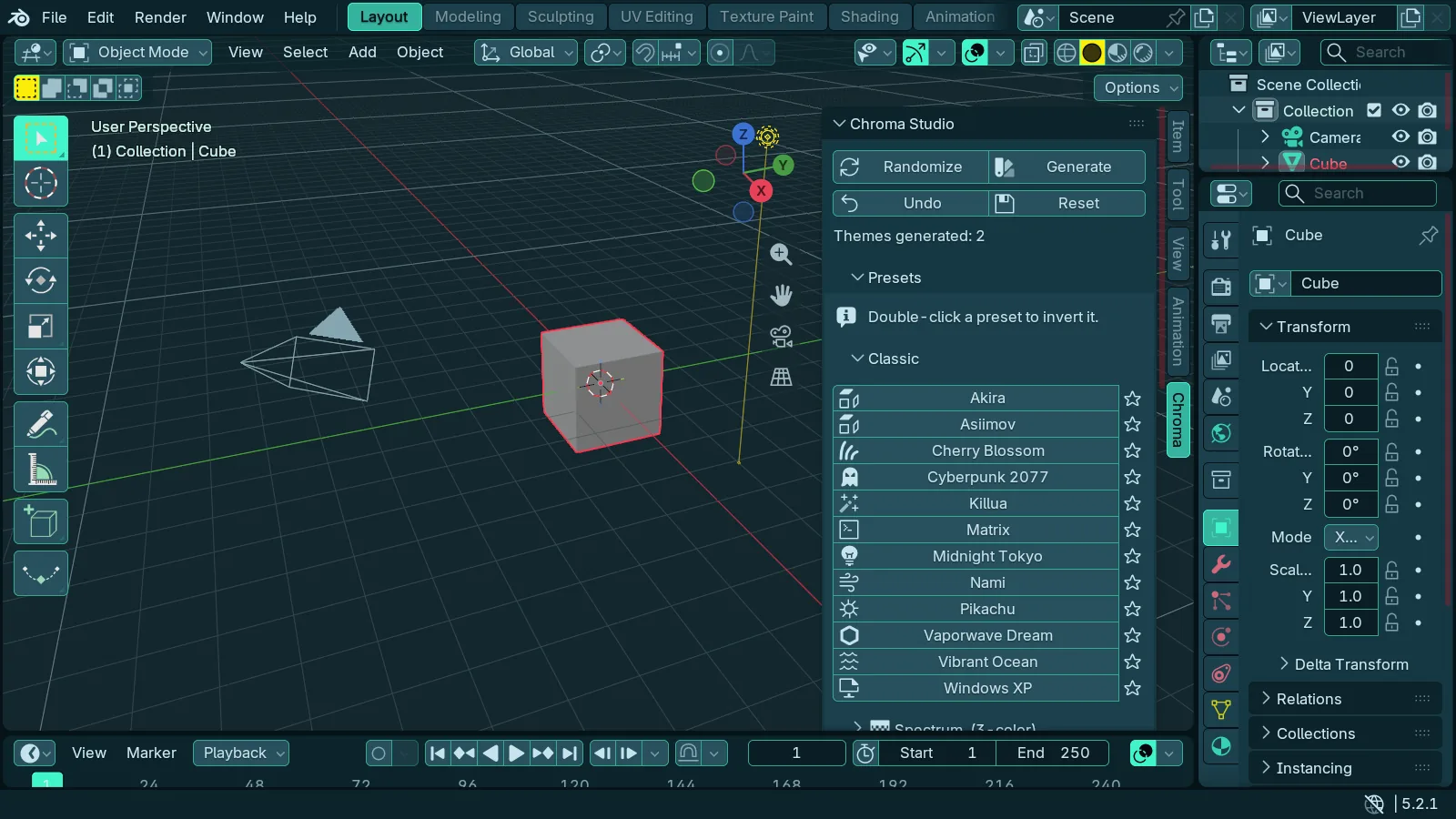Toggle Rotation X lock icon
The image size is (1456, 819).
pyautogui.click(x=1392, y=452)
